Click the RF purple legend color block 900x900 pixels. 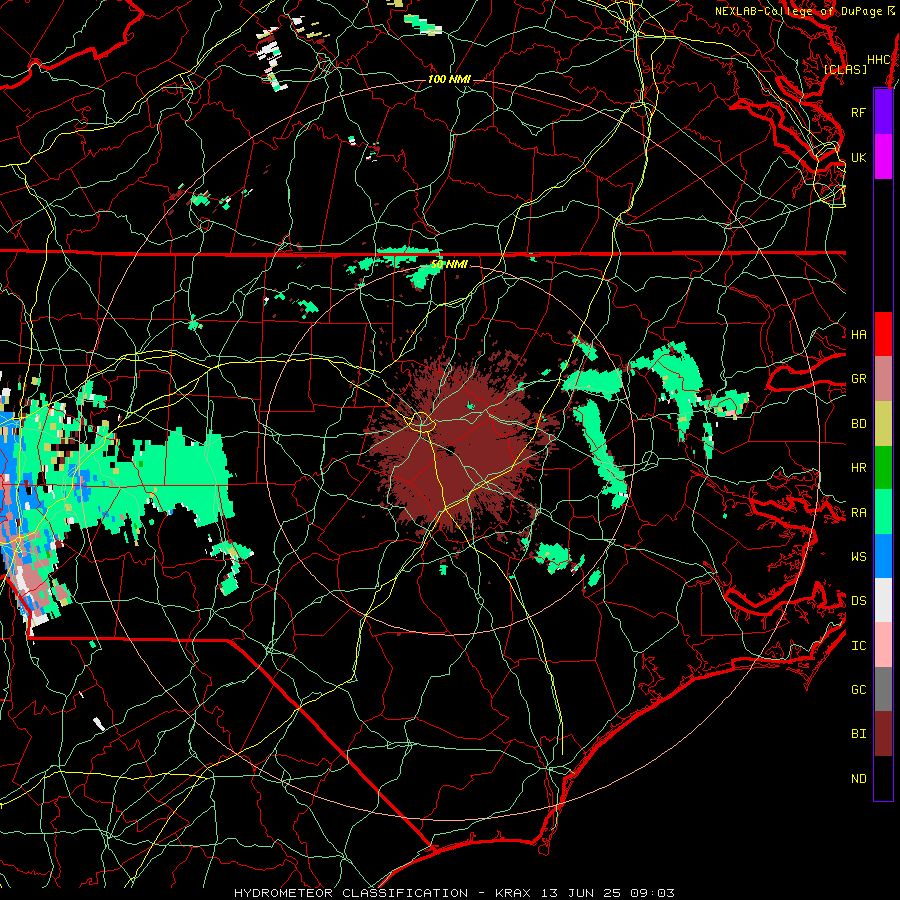883,112
